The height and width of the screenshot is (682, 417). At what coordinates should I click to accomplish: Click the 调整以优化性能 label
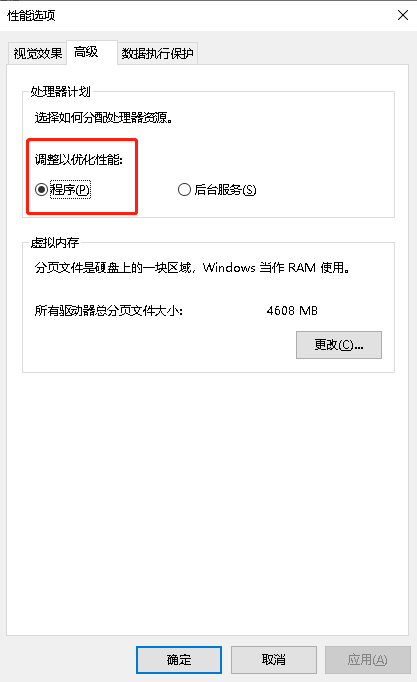tap(79, 160)
